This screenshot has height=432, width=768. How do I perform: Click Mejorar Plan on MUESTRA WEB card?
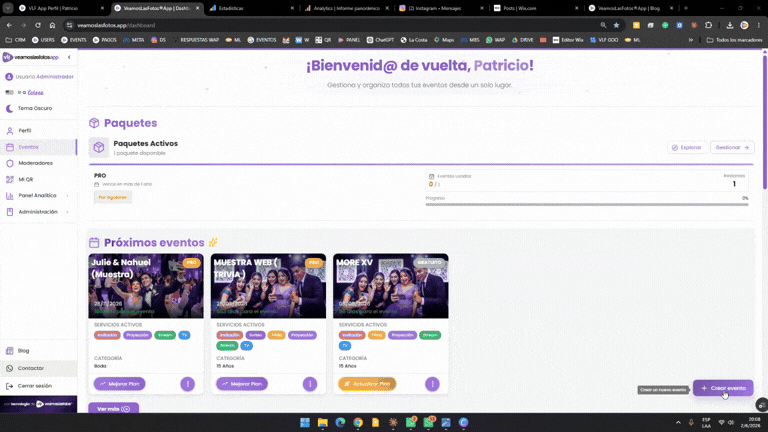coord(242,384)
